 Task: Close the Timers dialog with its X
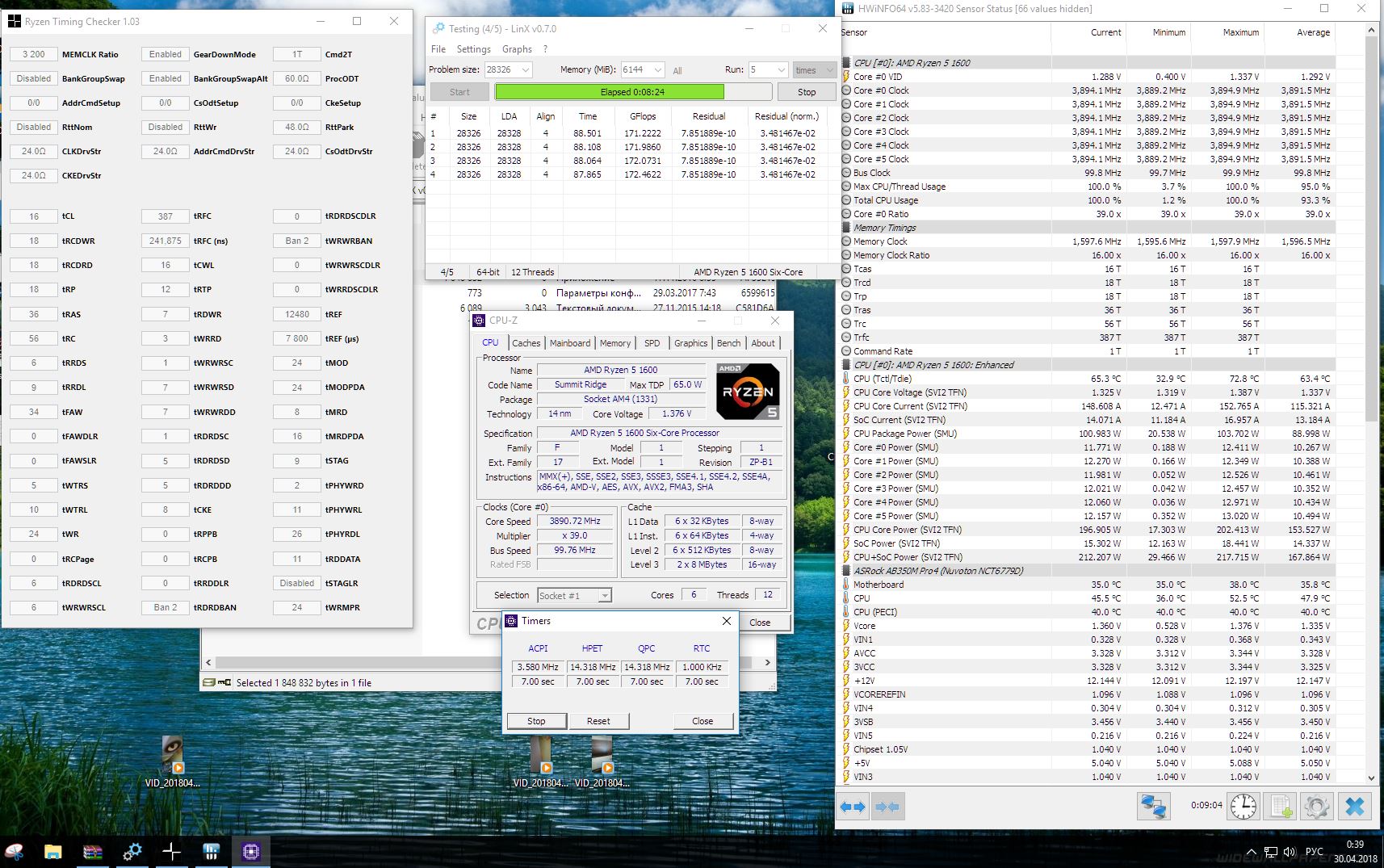click(727, 621)
